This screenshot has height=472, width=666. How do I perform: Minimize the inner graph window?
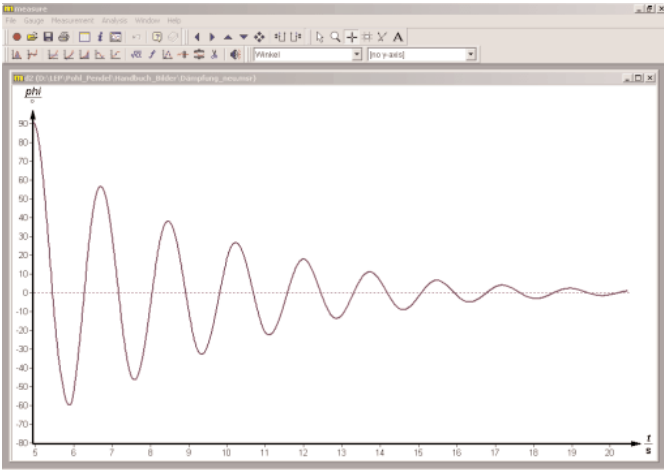[x=627, y=78]
